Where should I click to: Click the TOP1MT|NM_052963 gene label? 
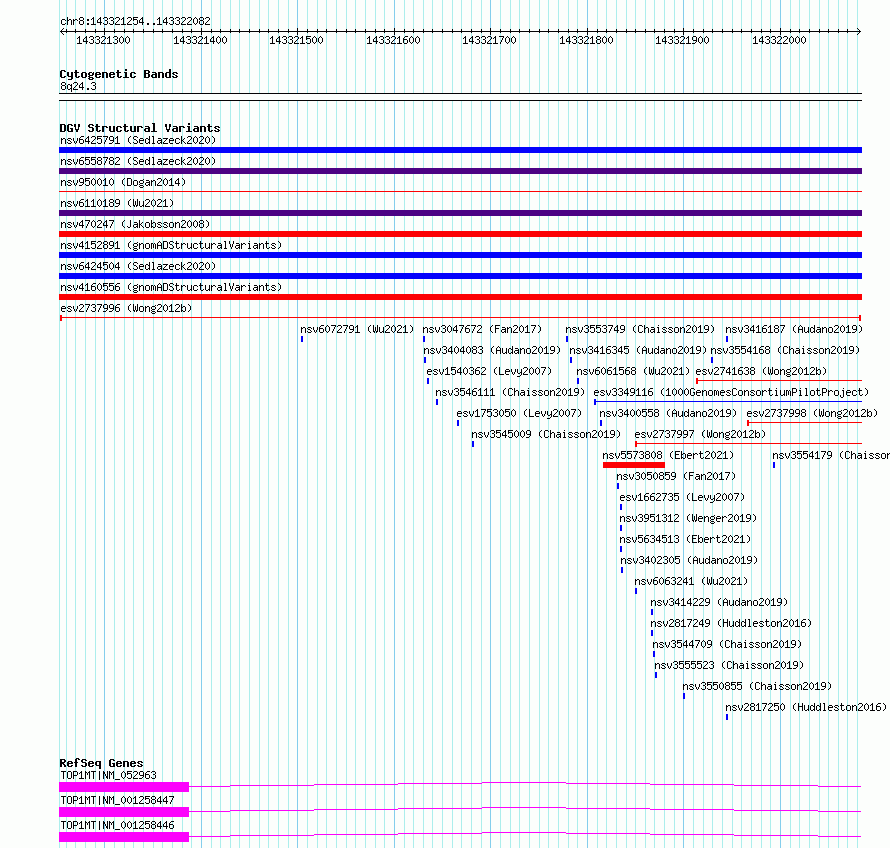108,775
